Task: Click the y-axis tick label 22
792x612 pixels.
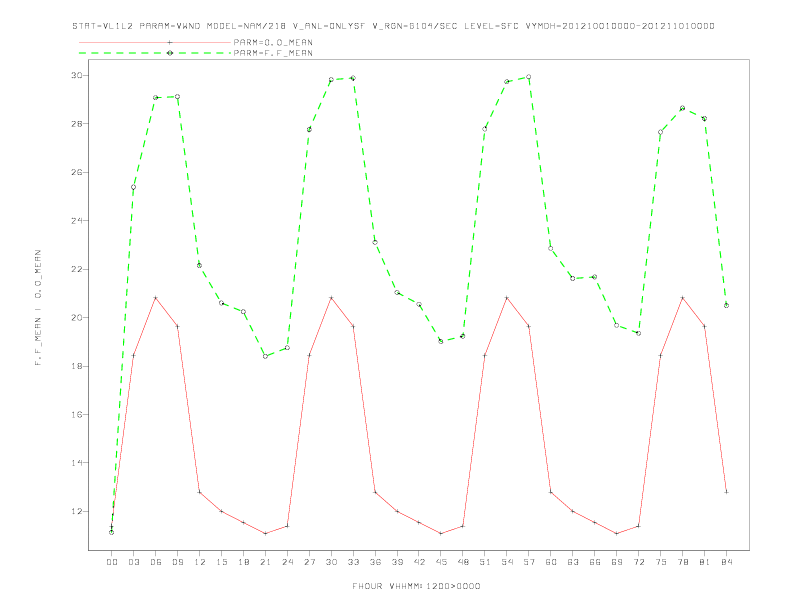Action: click(x=77, y=269)
